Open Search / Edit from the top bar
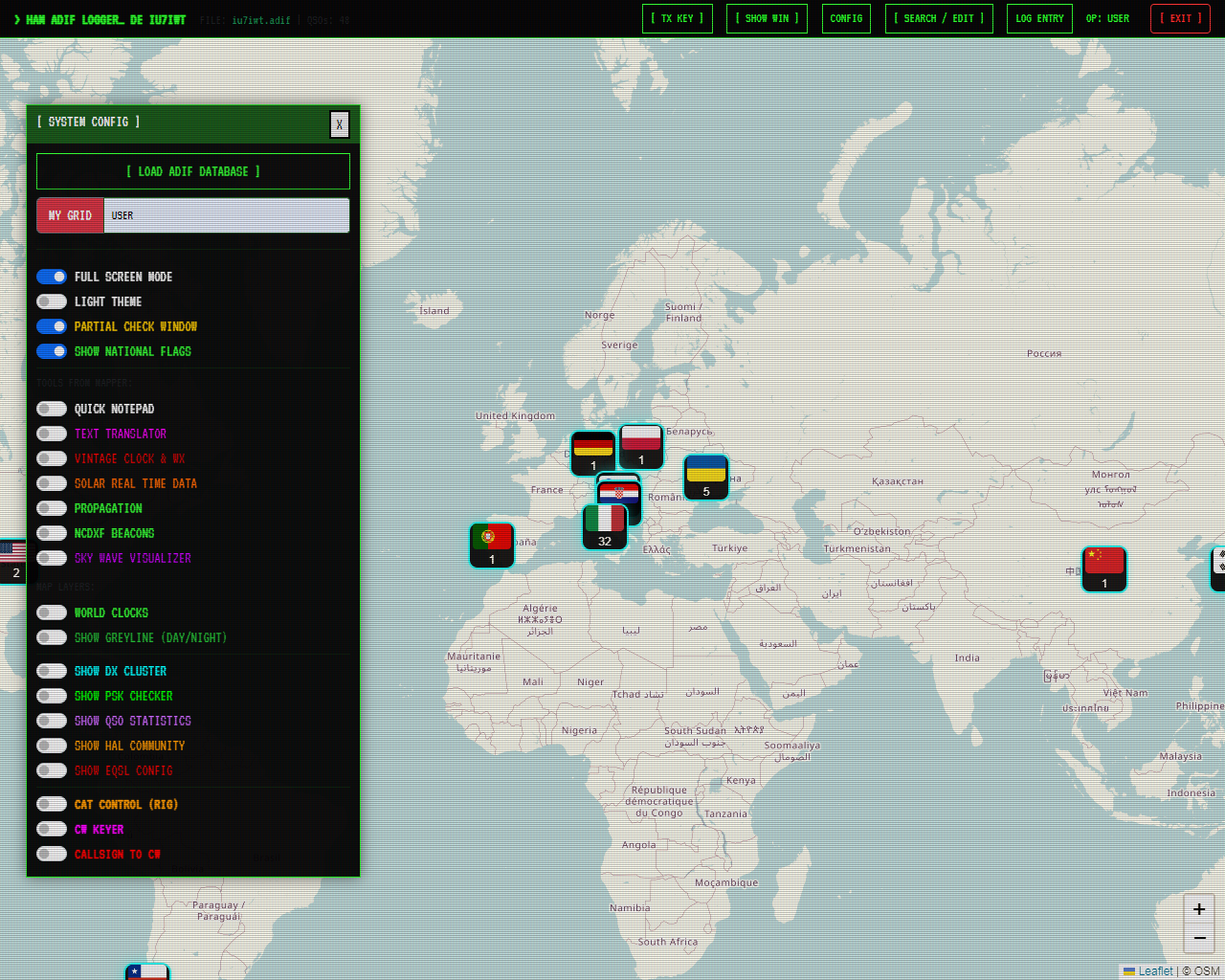1225x980 pixels. [938, 18]
